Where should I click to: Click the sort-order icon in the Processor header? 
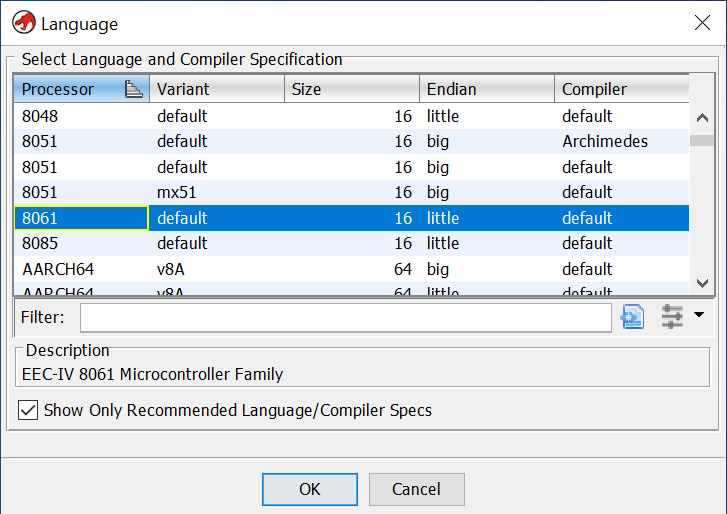tap(134, 89)
